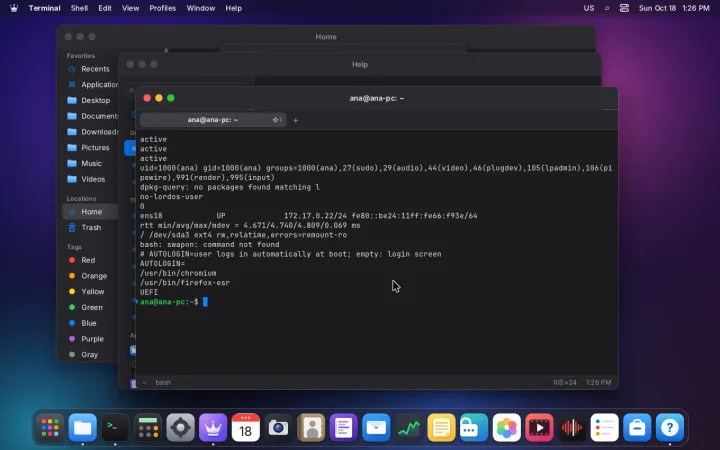720x450 pixels.
Task: Open the purple crown app in dock
Action: click(x=213, y=428)
